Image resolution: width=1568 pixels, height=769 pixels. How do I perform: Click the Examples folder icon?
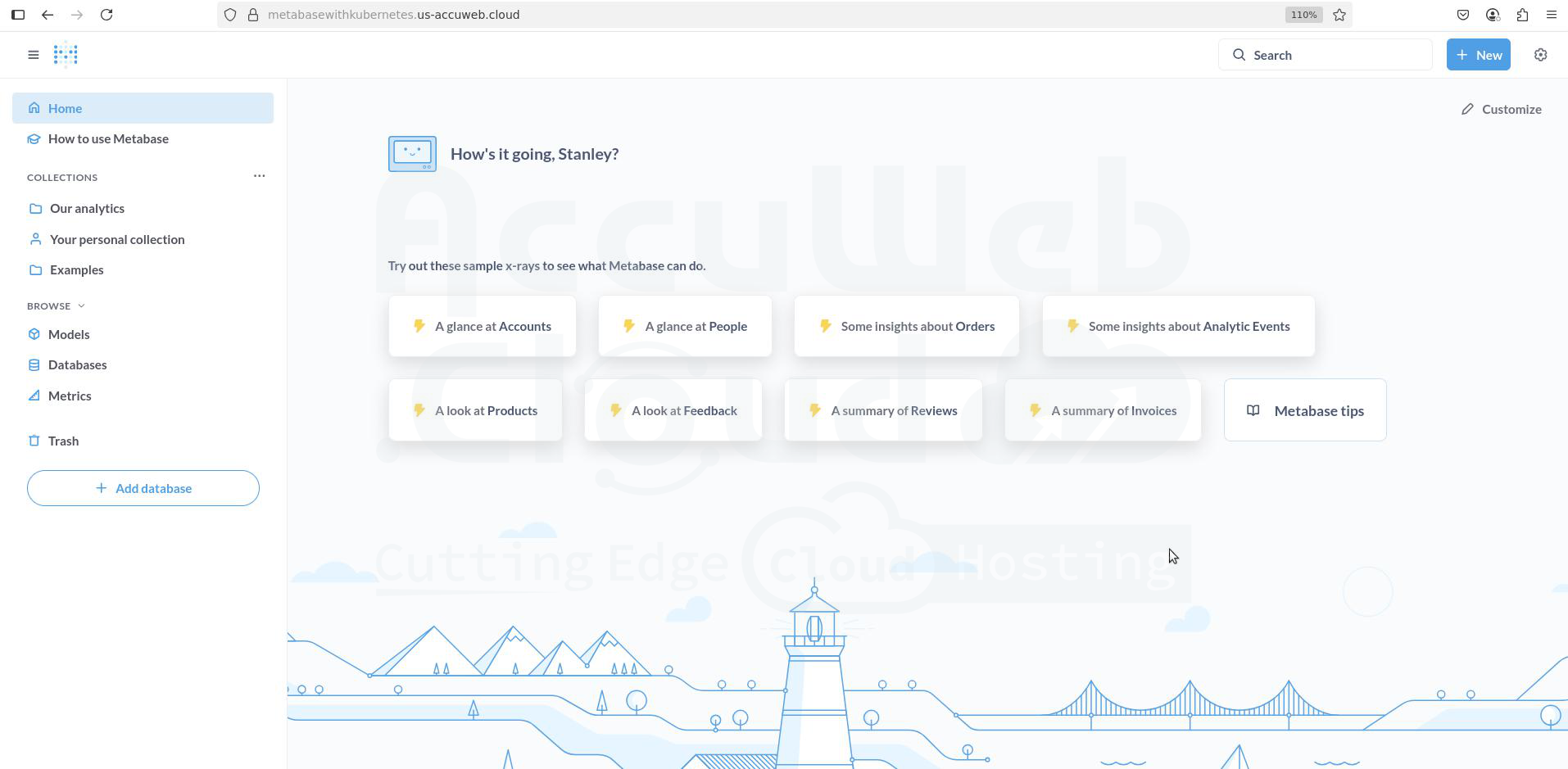(35, 269)
